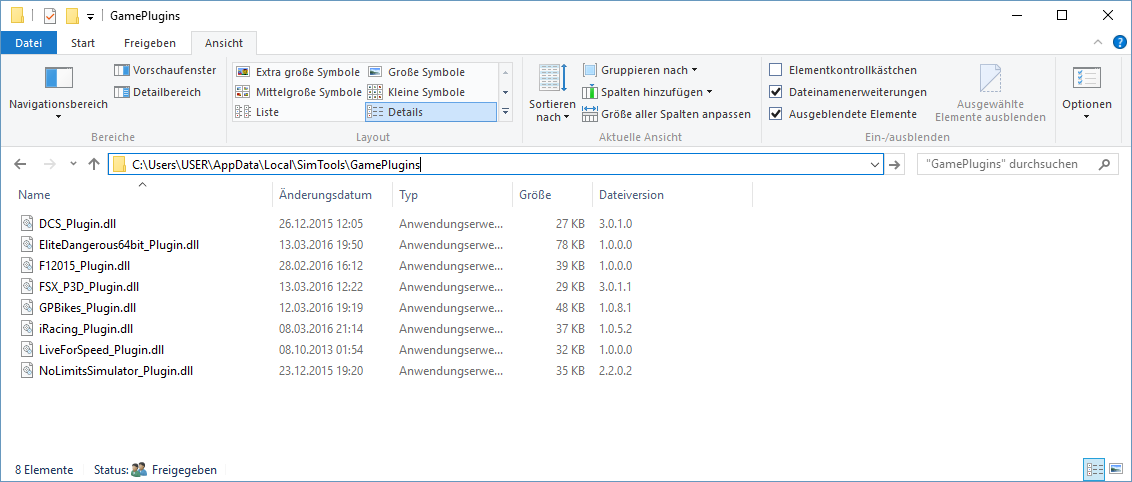Go back with the left arrow

pos(20,165)
